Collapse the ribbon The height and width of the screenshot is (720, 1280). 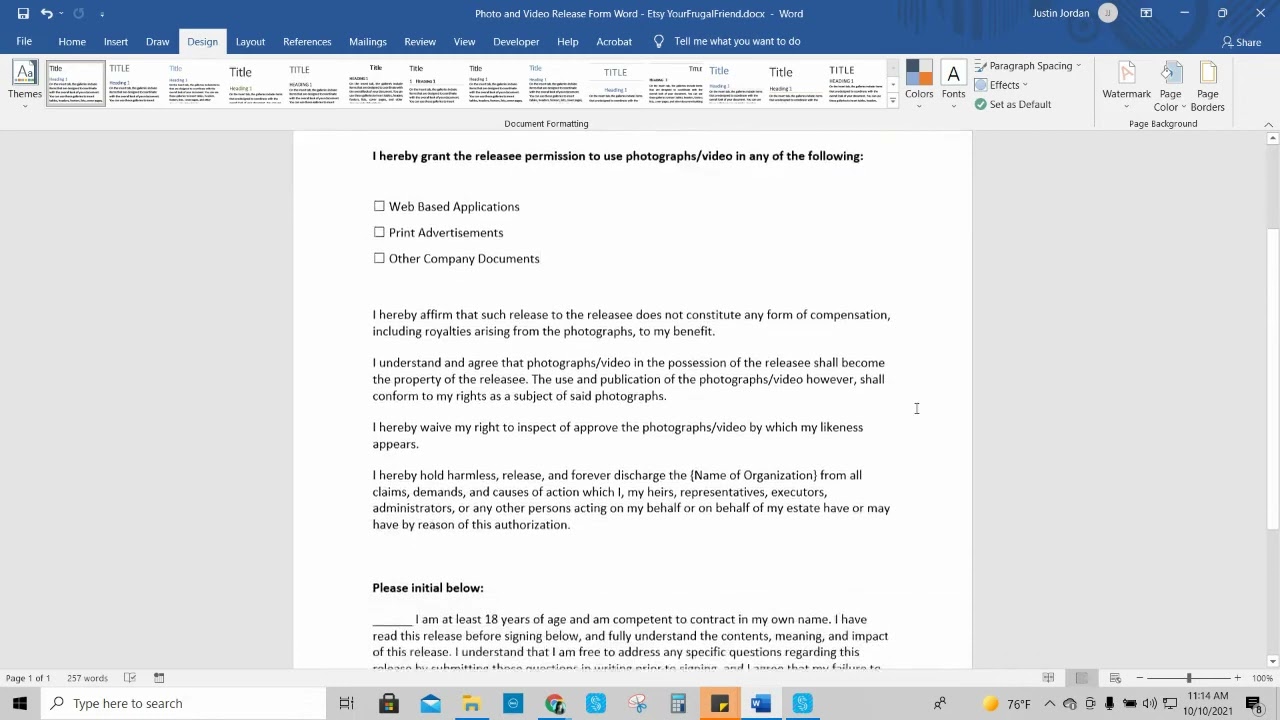coord(1268,124)
